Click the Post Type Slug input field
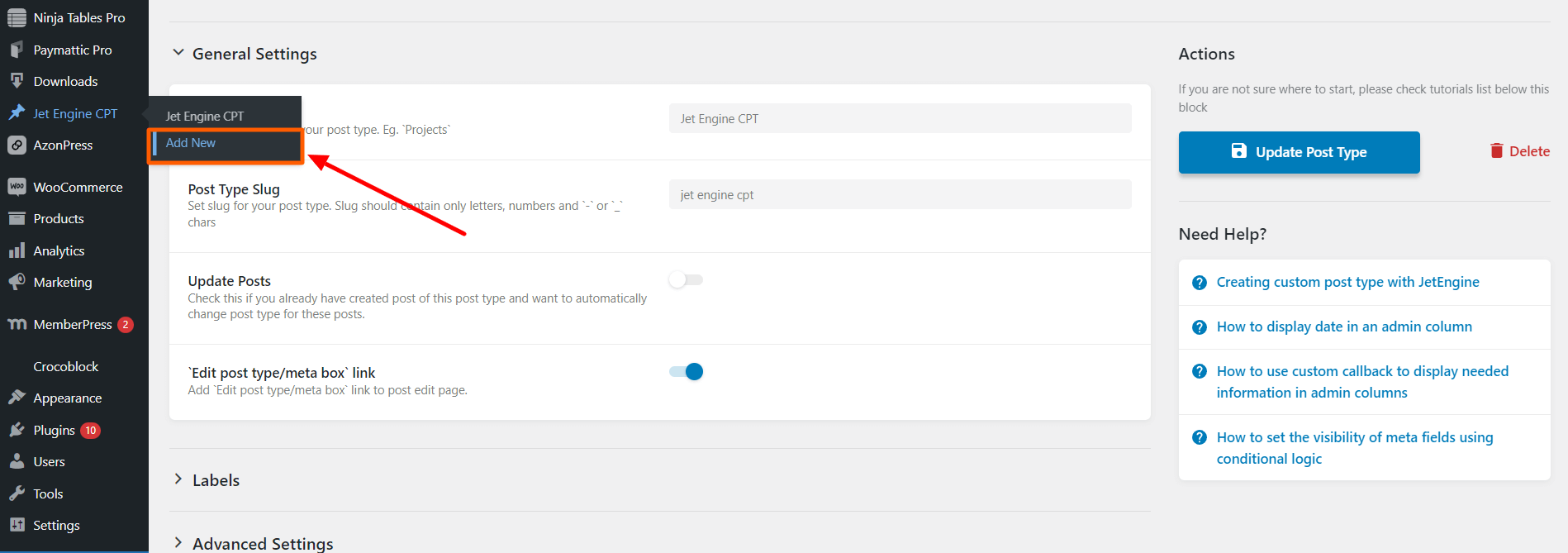Screen dimensions: 1568x553 (900, 194)
